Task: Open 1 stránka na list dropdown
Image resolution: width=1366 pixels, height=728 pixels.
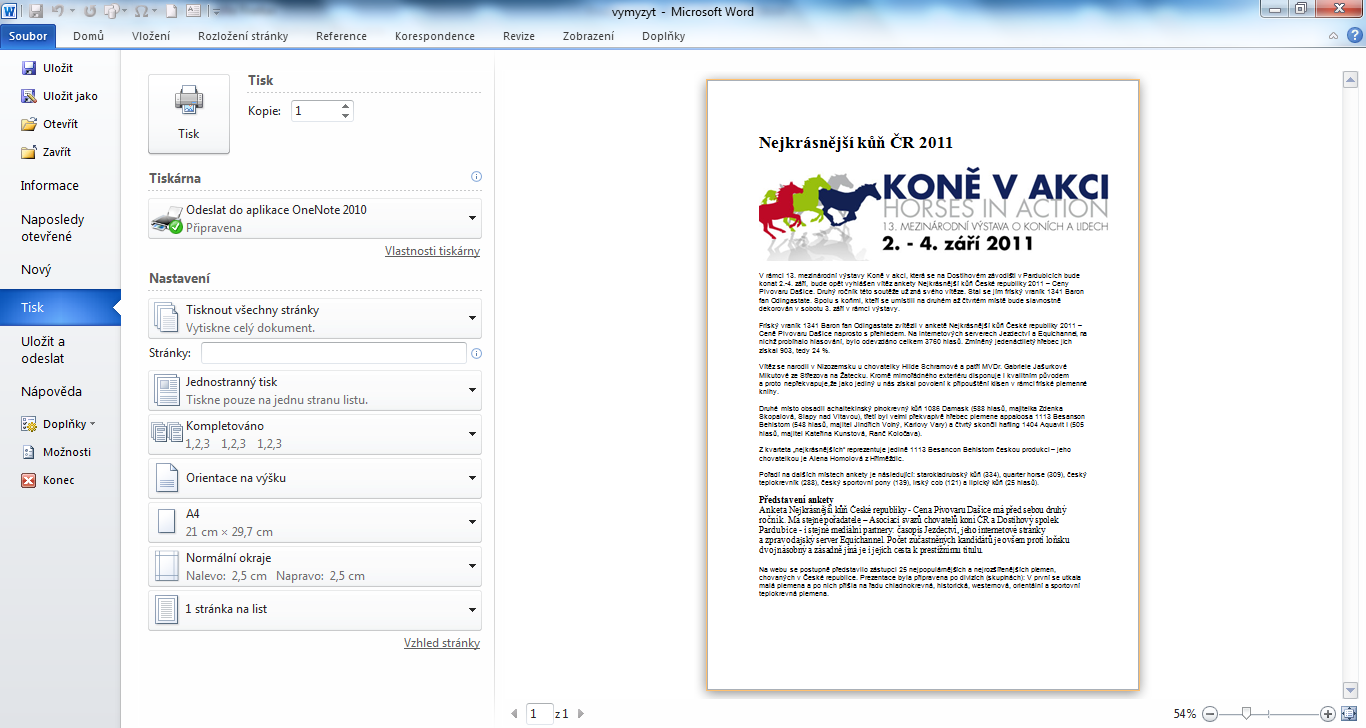Action: pyautogui.click(x=315, y=610)
